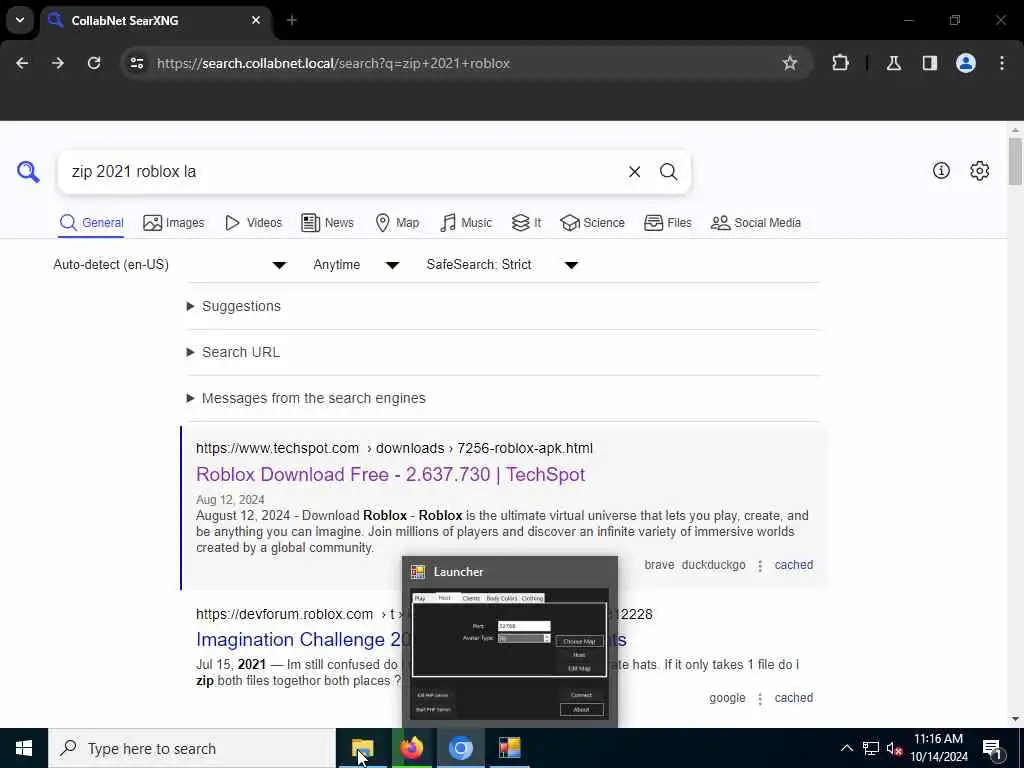The height and width of the screenshot is (768, 1024).
Task: Open the Auto-detect (en-US) language dropdown
Action: pyautogui.click(x=170, y=264)
